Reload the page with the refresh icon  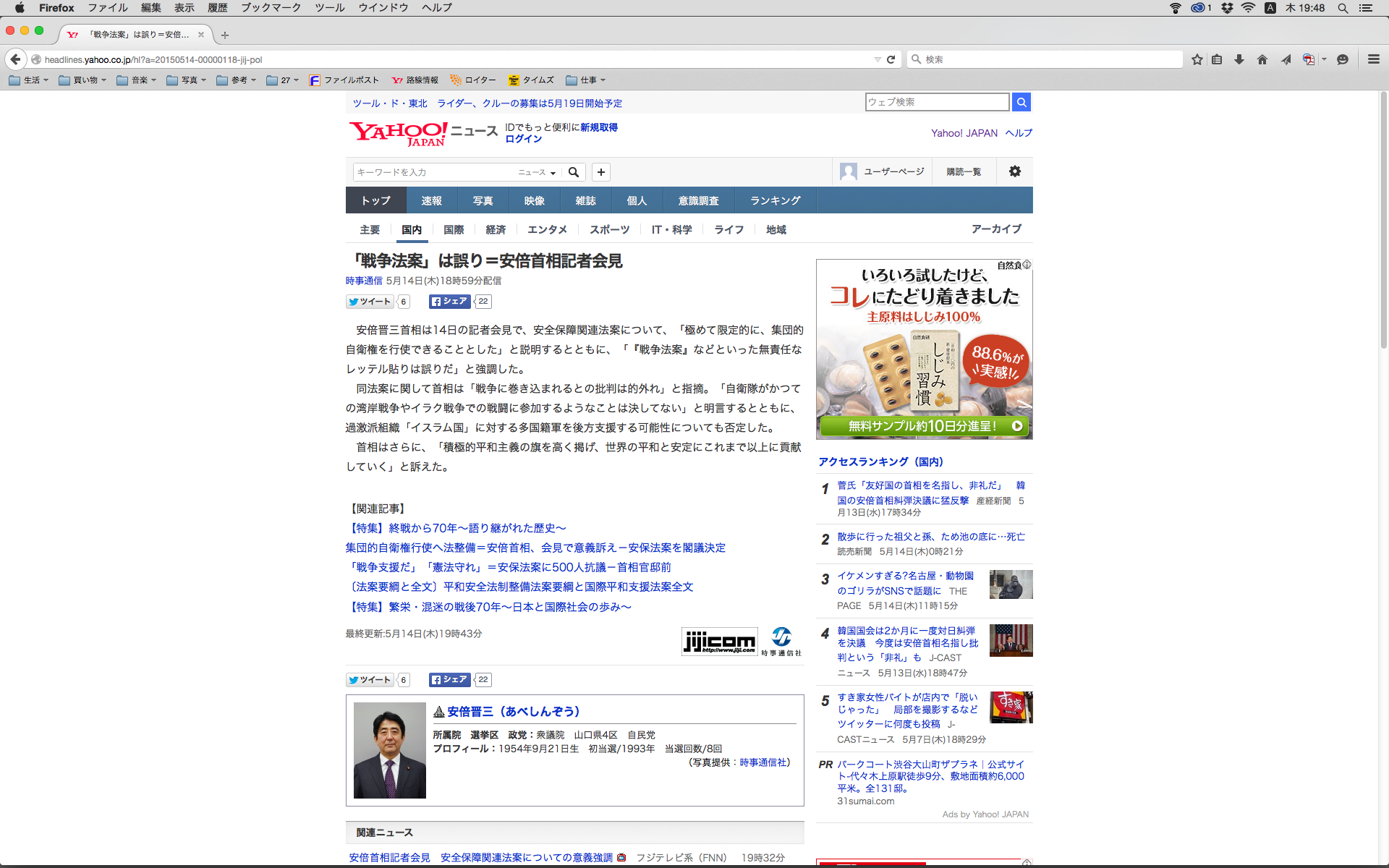pyautogui.click(x=891, y=59)
